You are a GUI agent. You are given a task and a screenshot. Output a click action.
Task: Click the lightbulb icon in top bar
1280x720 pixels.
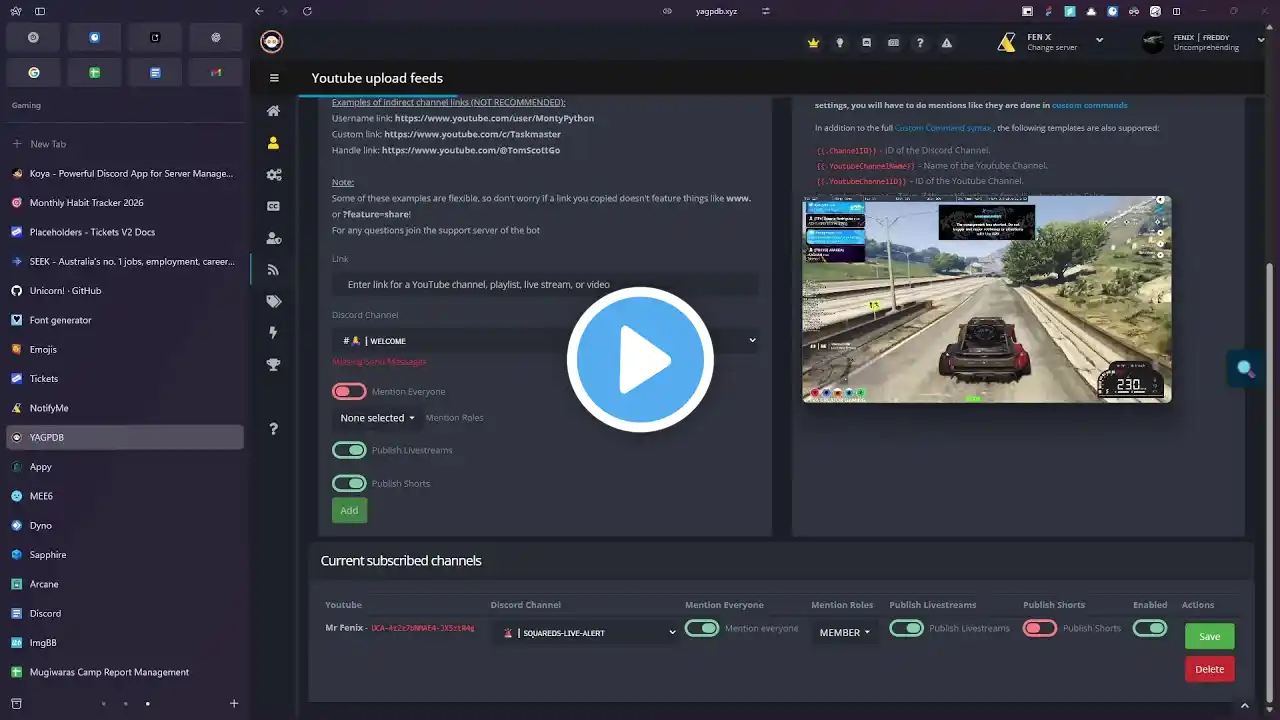pos(840,43)
